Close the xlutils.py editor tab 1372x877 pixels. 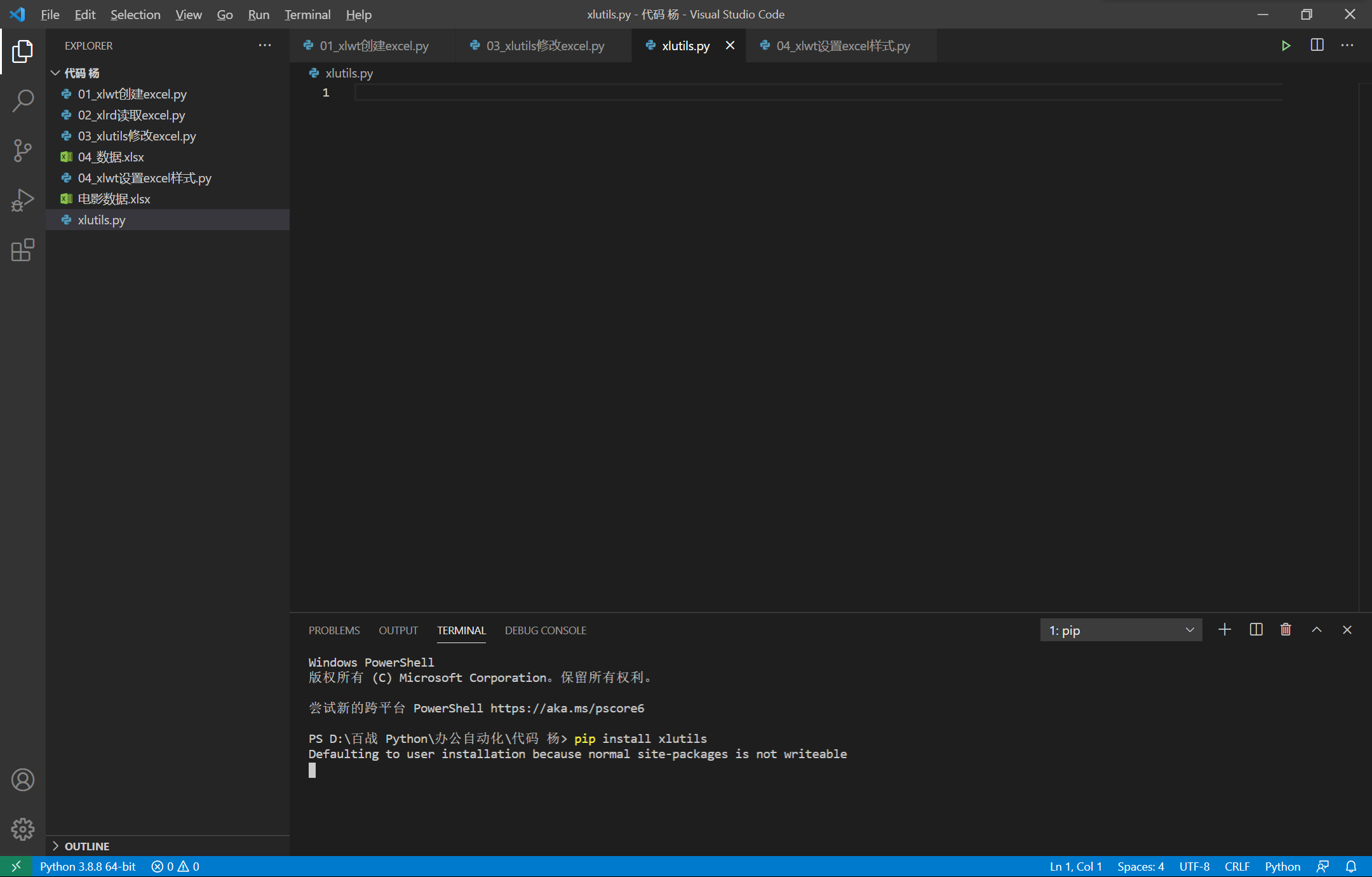[x=730, y=45]
